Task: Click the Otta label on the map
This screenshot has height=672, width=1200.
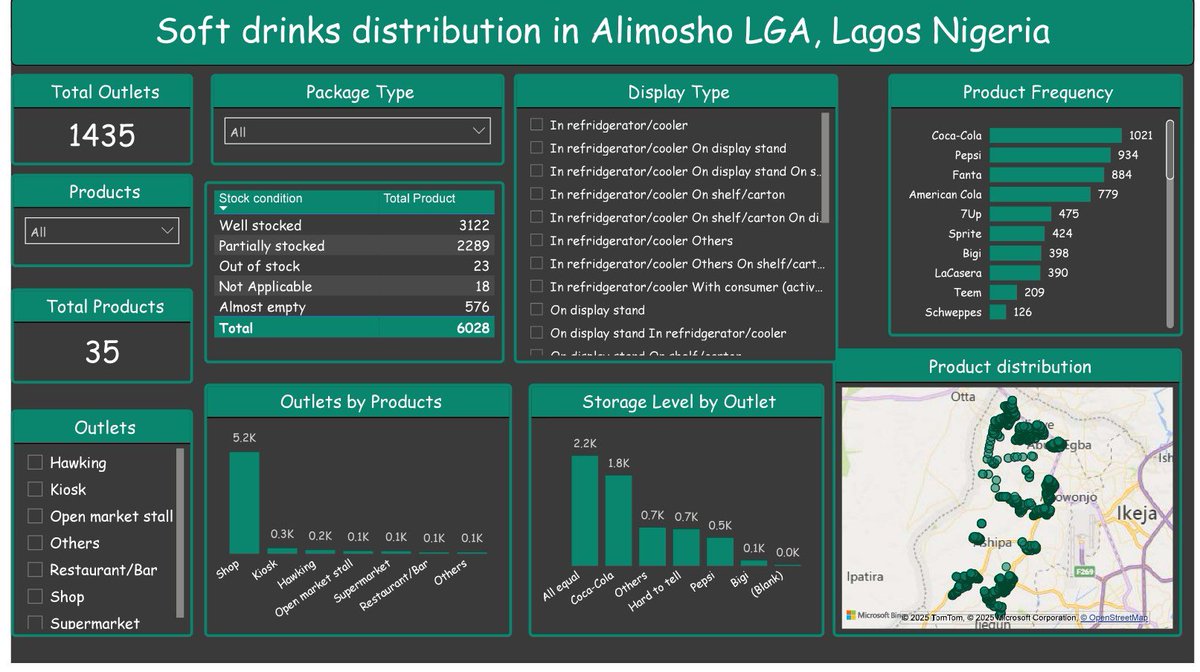Action: click(x=963, y=396)
